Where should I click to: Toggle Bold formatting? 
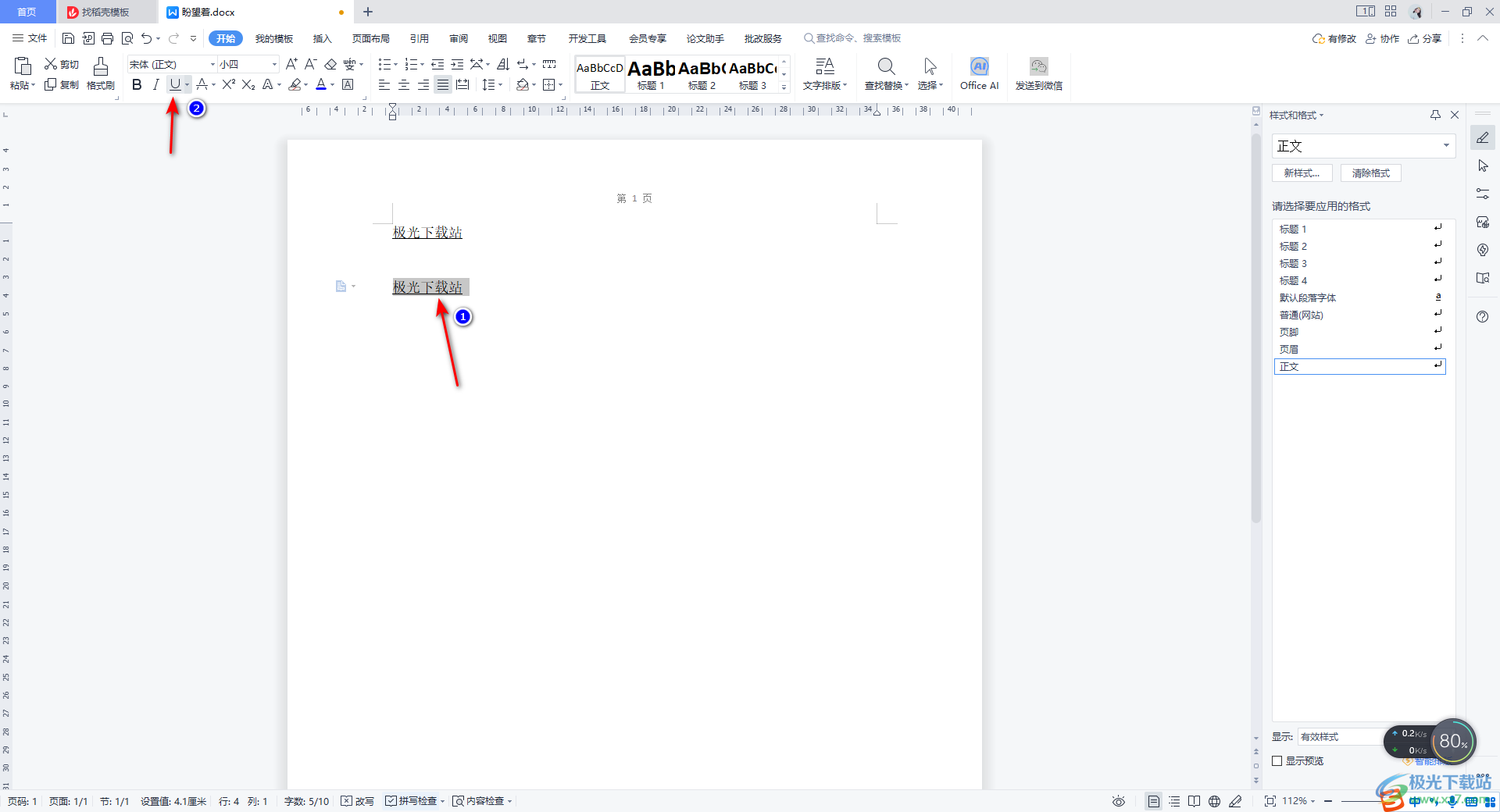(x=137, y=84)
